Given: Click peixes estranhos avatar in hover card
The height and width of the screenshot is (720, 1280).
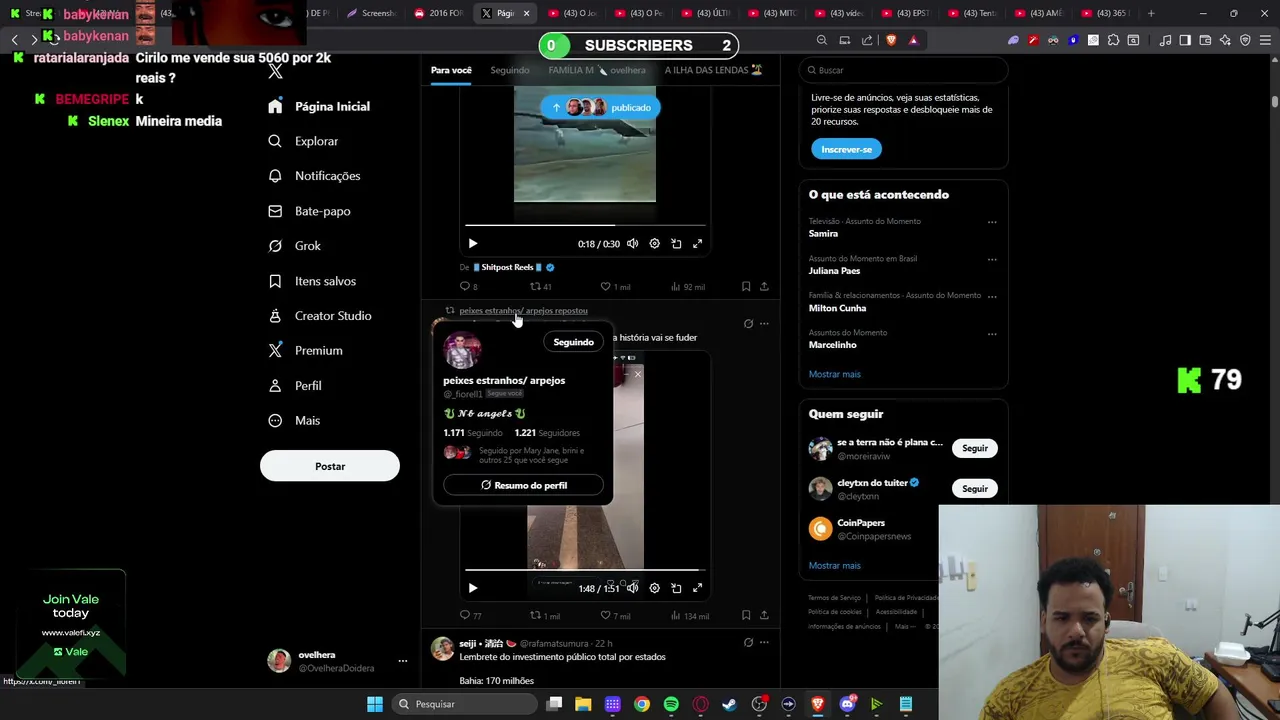Looking at the screenshot, I should pyautogui.click(x=462, y=350).
